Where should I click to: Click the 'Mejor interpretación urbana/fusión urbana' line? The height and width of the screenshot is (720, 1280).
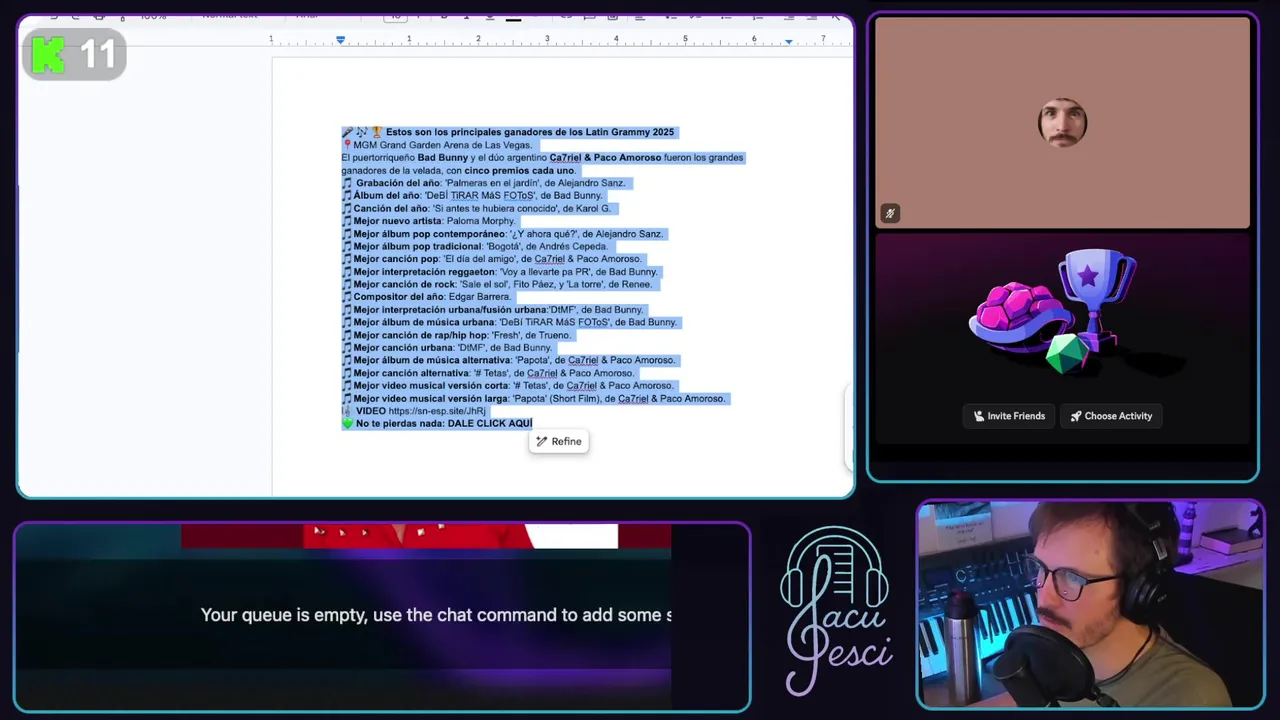(493, 310)
